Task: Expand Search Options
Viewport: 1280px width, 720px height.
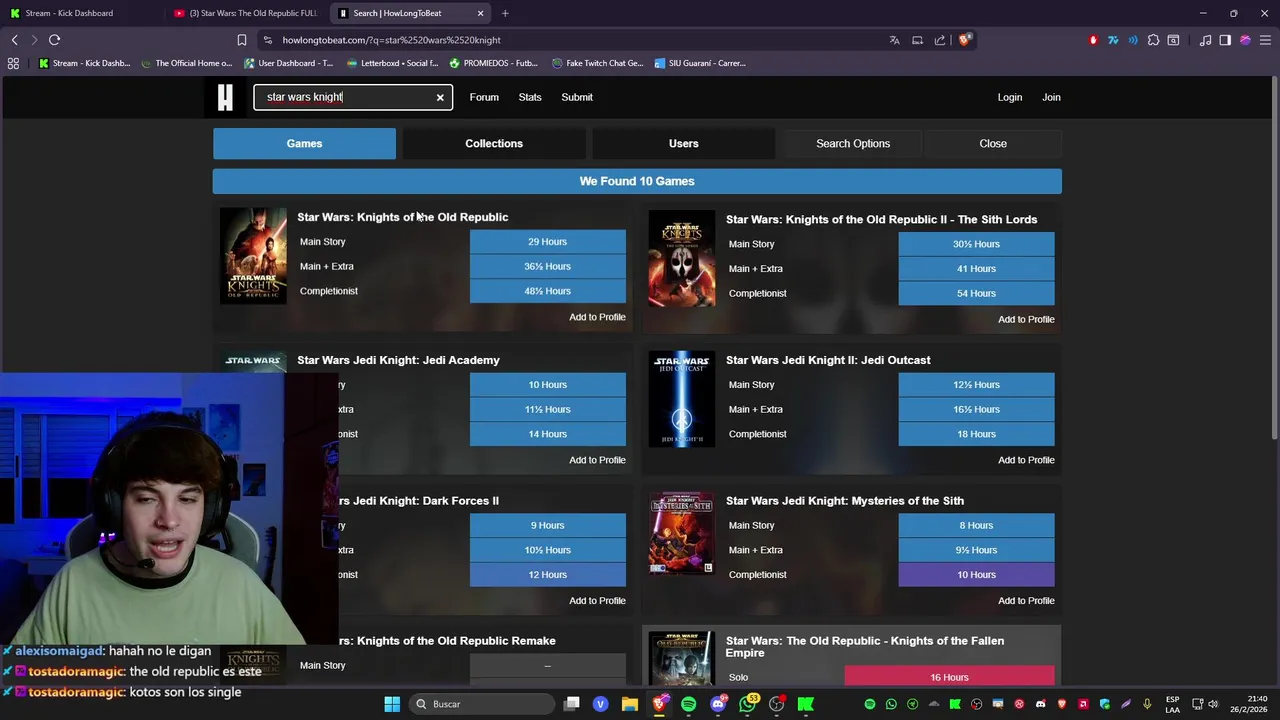Action: (853, 143)
